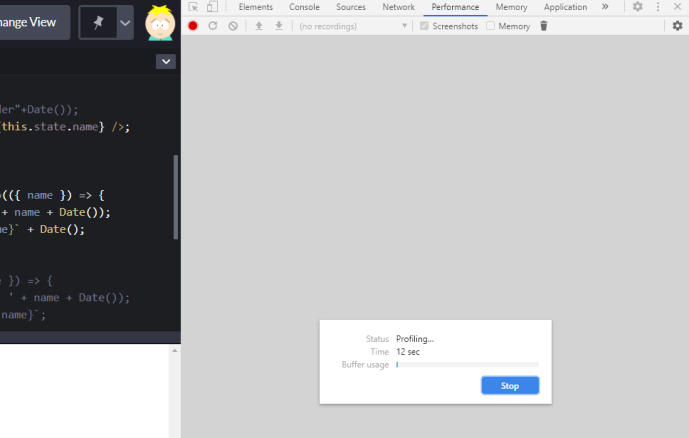Click the Change View button
The height and width of the screenshot is (438, 689).
pyautogui.click(x=32, y=22)
